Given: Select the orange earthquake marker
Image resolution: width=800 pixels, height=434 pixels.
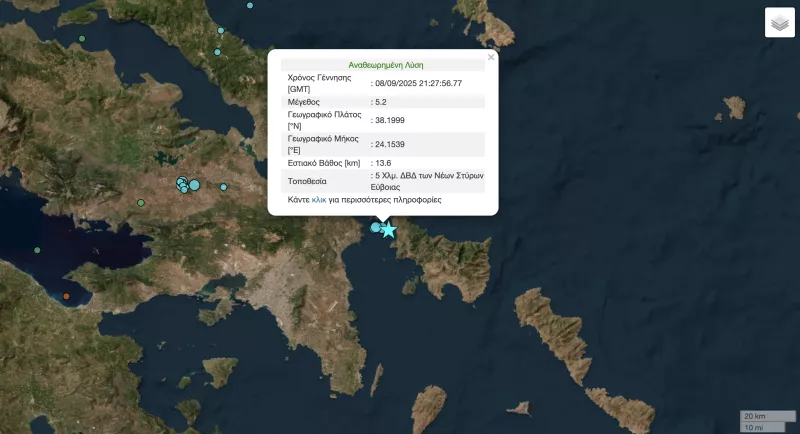Looking at the screenshot, I should click(66, 297).
